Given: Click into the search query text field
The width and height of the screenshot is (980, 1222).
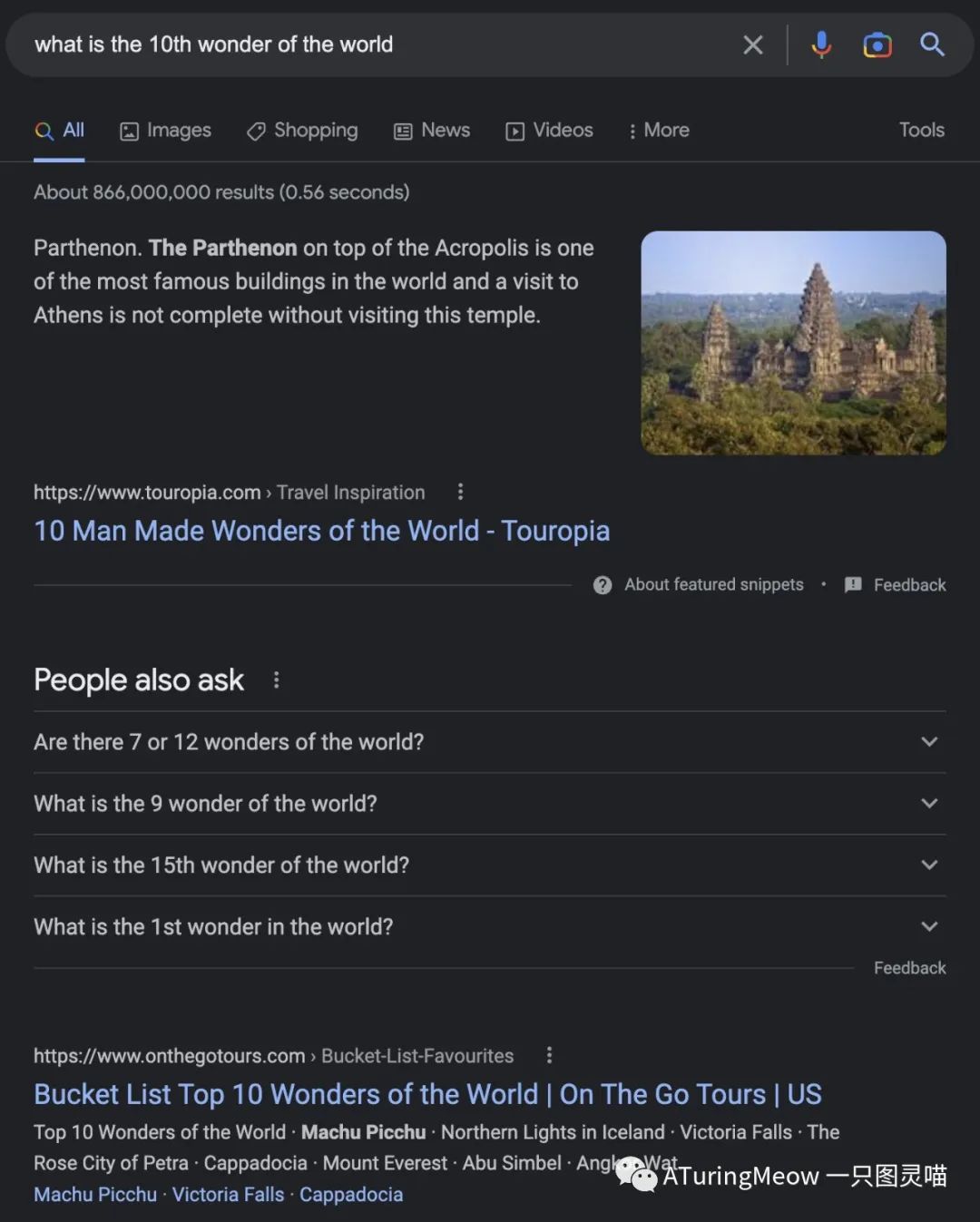Looking at the screenshot, I should (381, 44).
